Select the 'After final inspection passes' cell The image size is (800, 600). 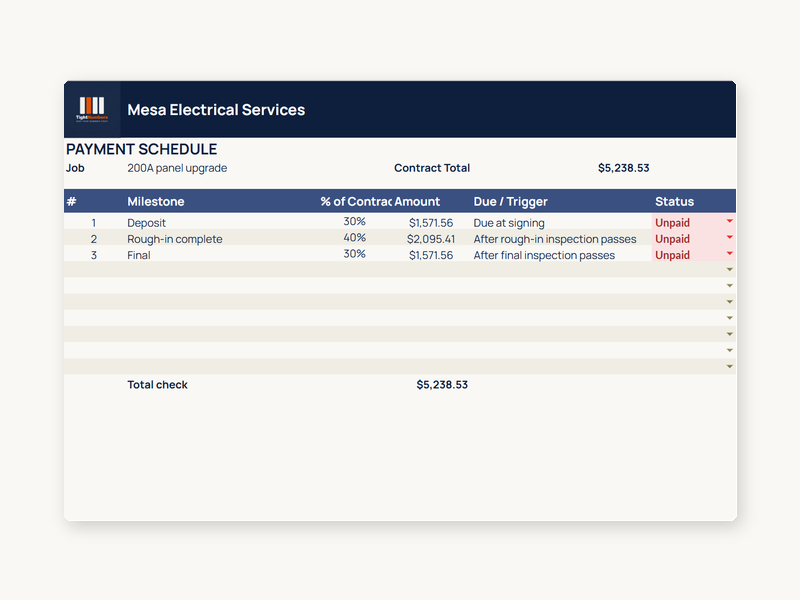[544, 255]
